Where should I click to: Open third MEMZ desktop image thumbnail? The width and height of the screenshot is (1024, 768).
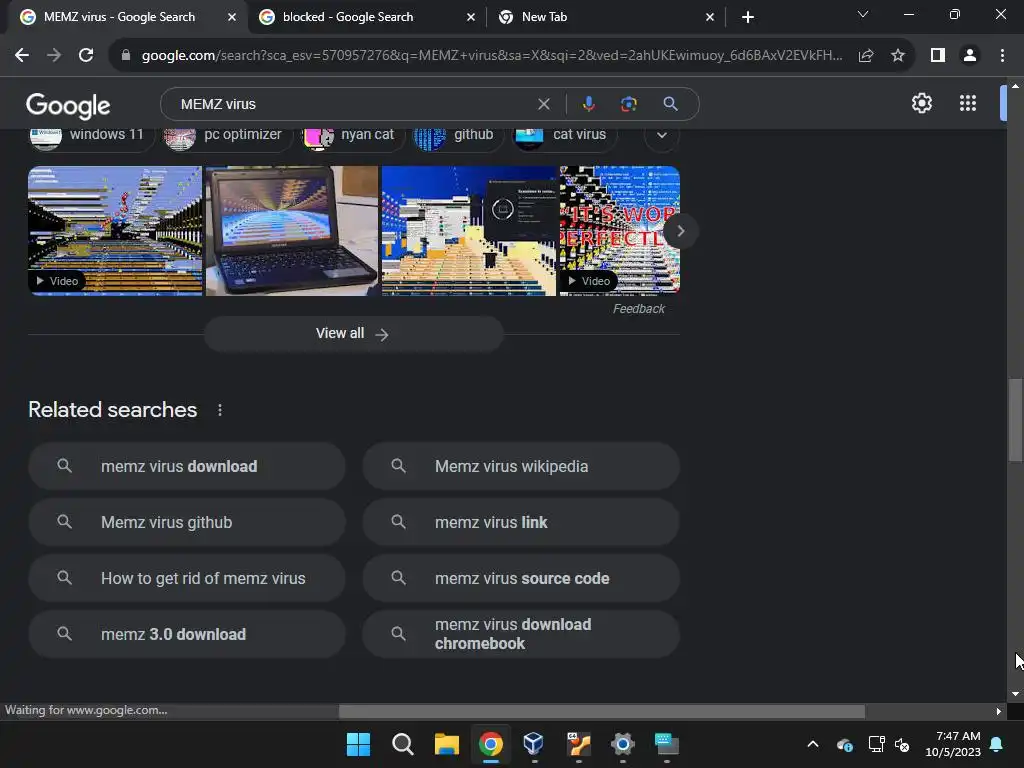469,231
